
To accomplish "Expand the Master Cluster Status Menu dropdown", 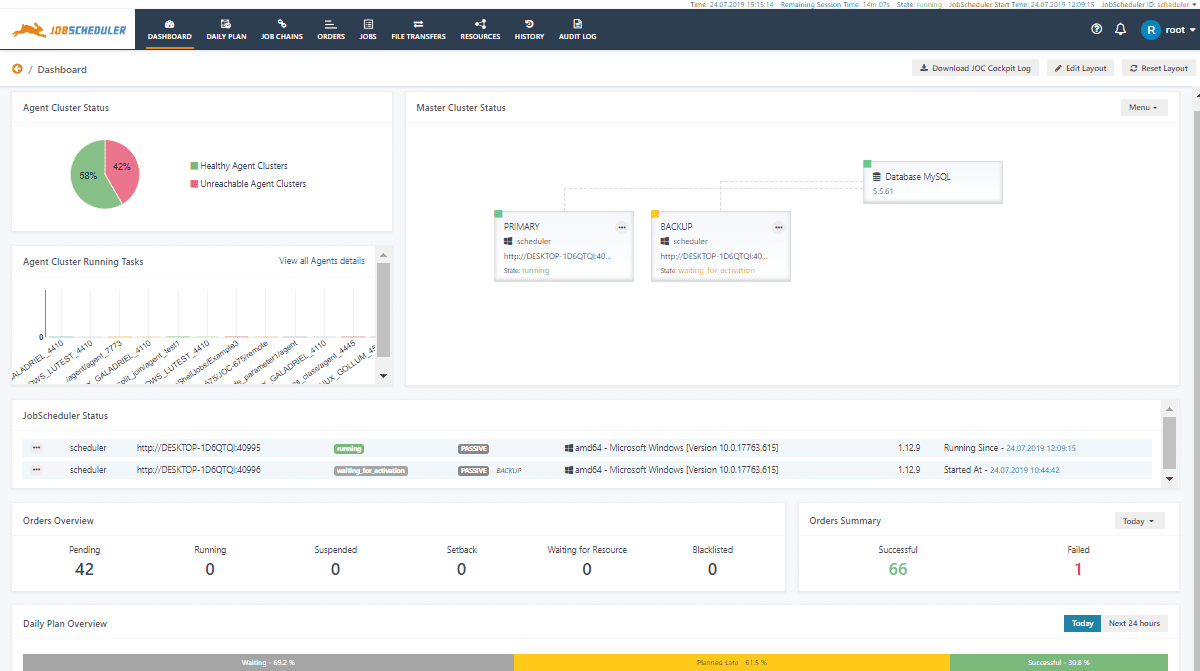I will coord(1143,107).
